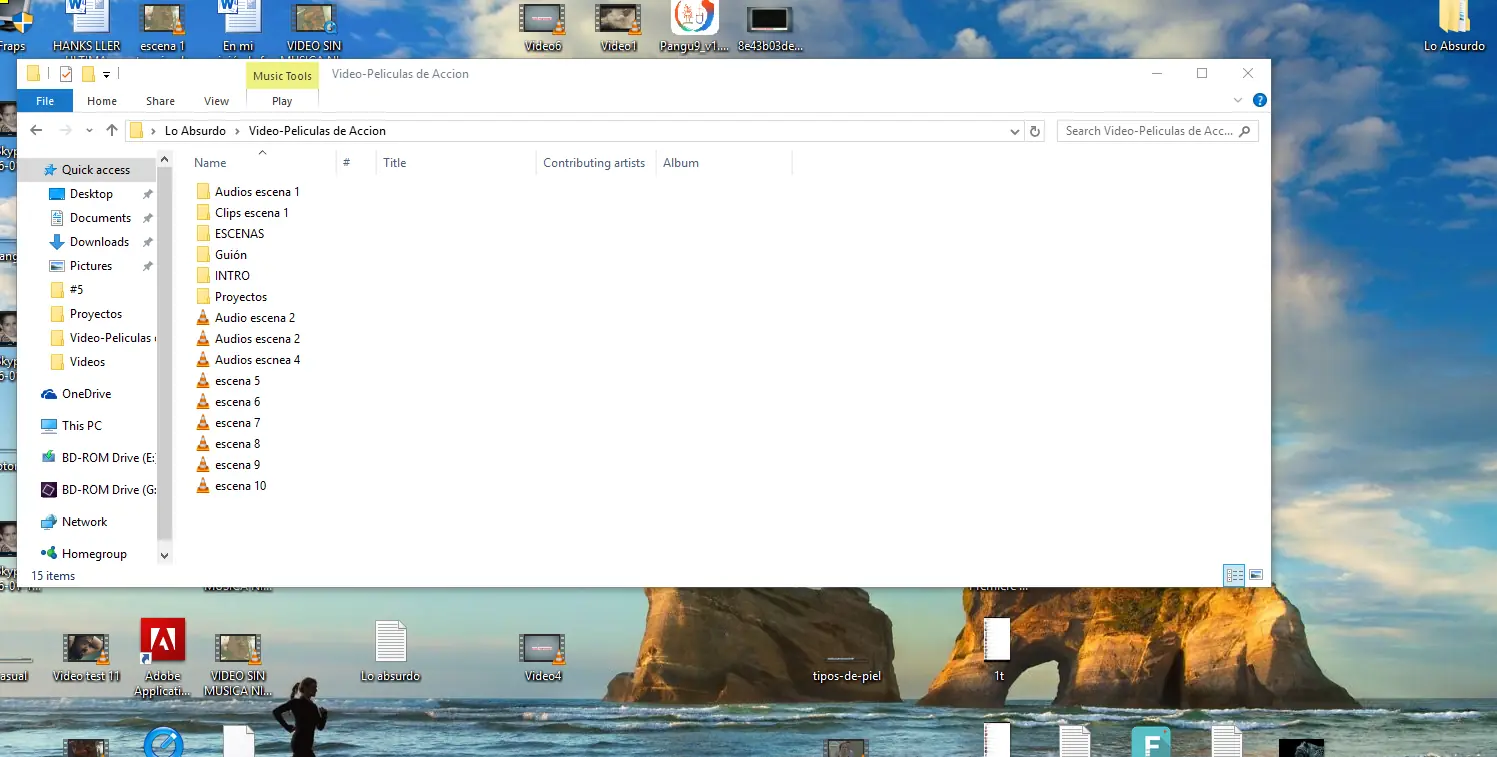Image resolution: width=1497 pixels, height=757 pixels.
Task: Open Network in navigation pane
Action: [84, 521]
